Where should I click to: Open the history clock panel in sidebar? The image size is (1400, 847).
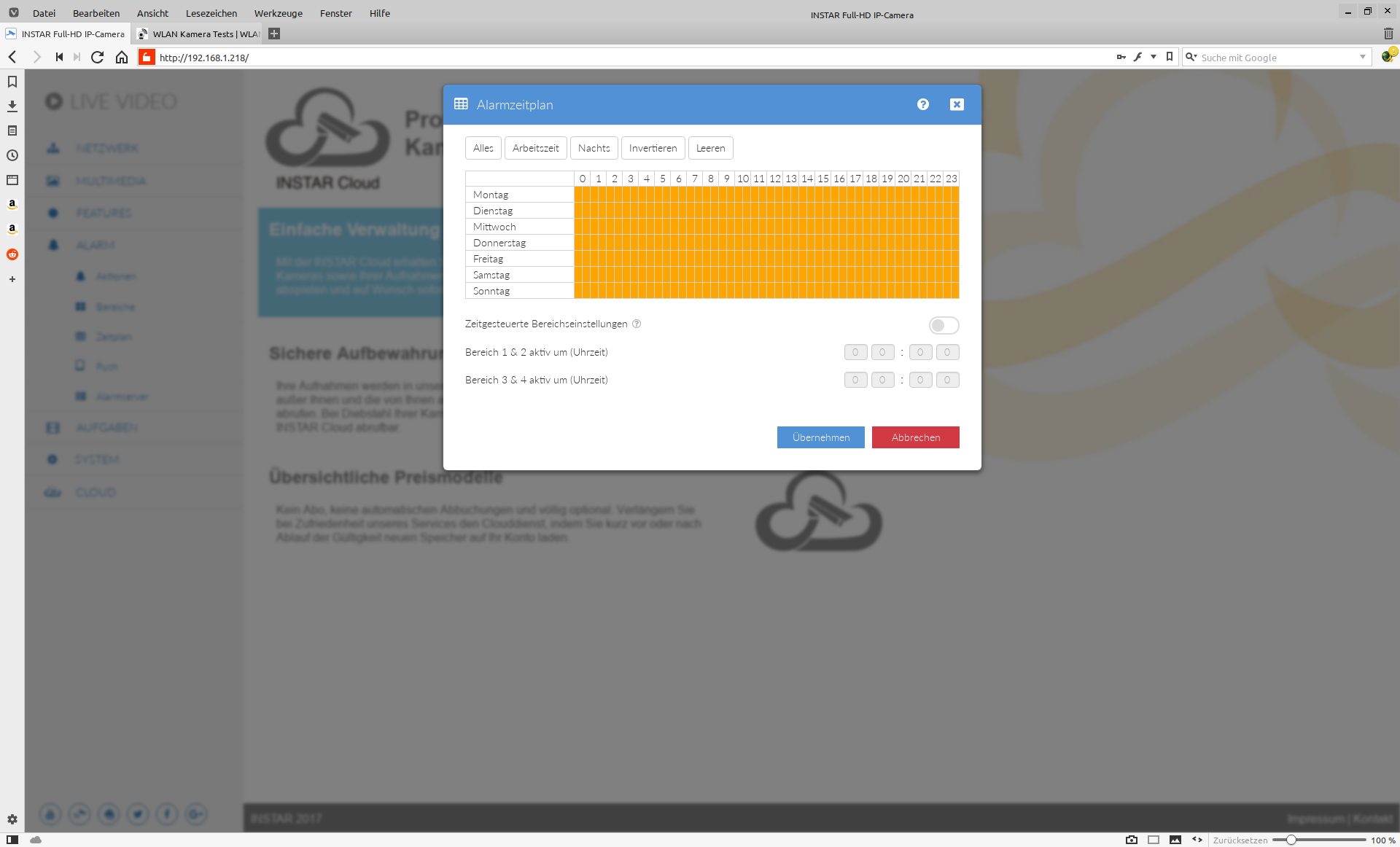[12, 155]
